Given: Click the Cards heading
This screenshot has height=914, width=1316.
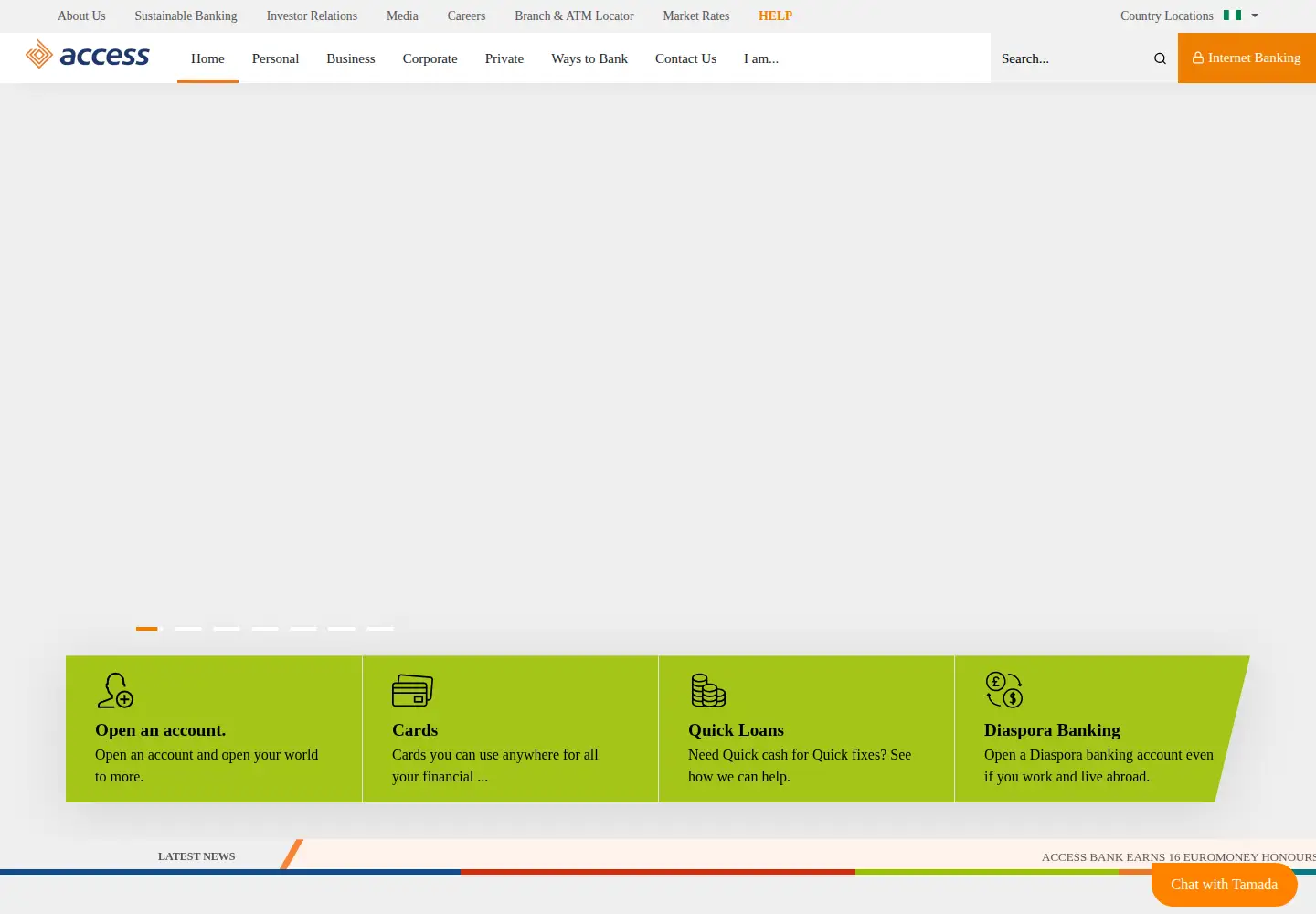Looking at the screenshot, I should pos(415,730).
